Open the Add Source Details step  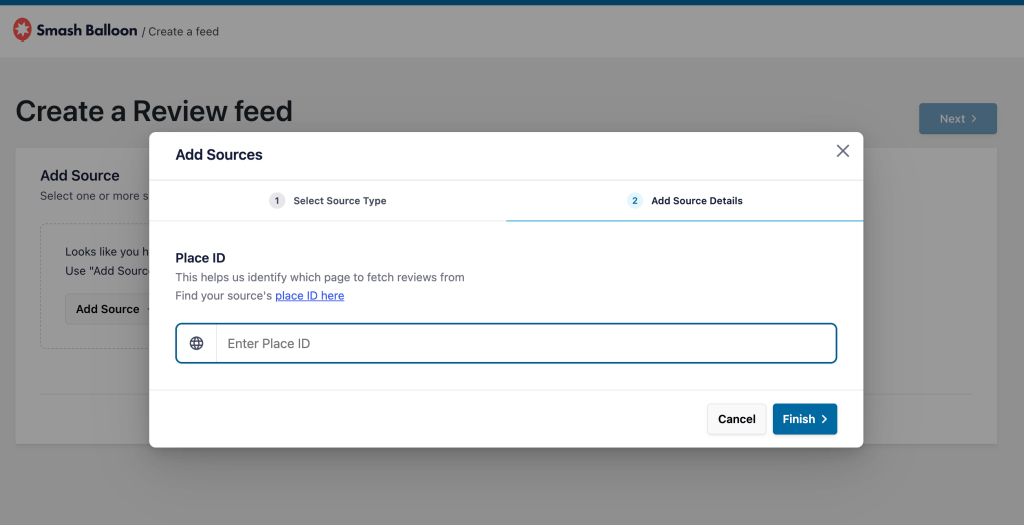[x=684, y=200]
